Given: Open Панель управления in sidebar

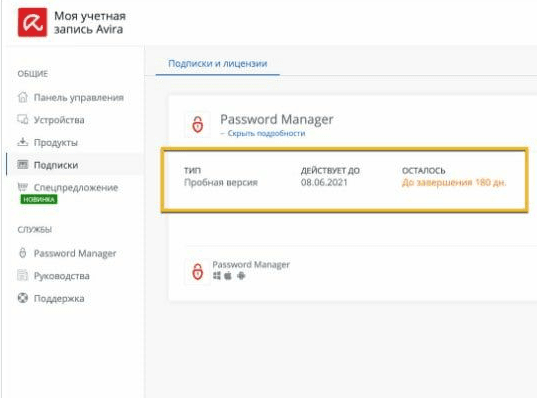Looking at the screenshot, I should pos(78,98).
